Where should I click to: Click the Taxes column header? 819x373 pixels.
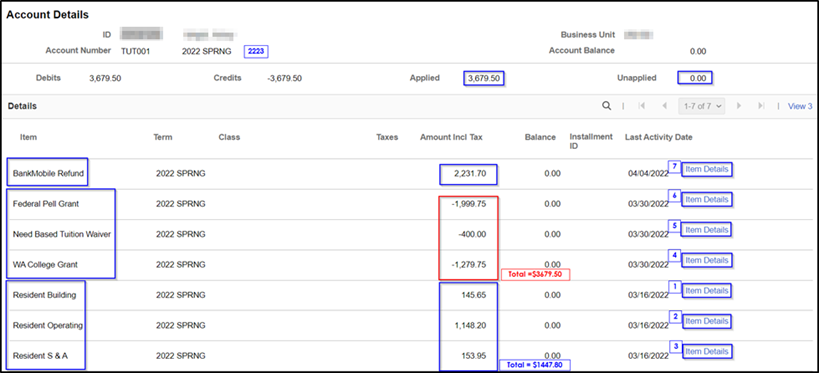coord(387,137)
